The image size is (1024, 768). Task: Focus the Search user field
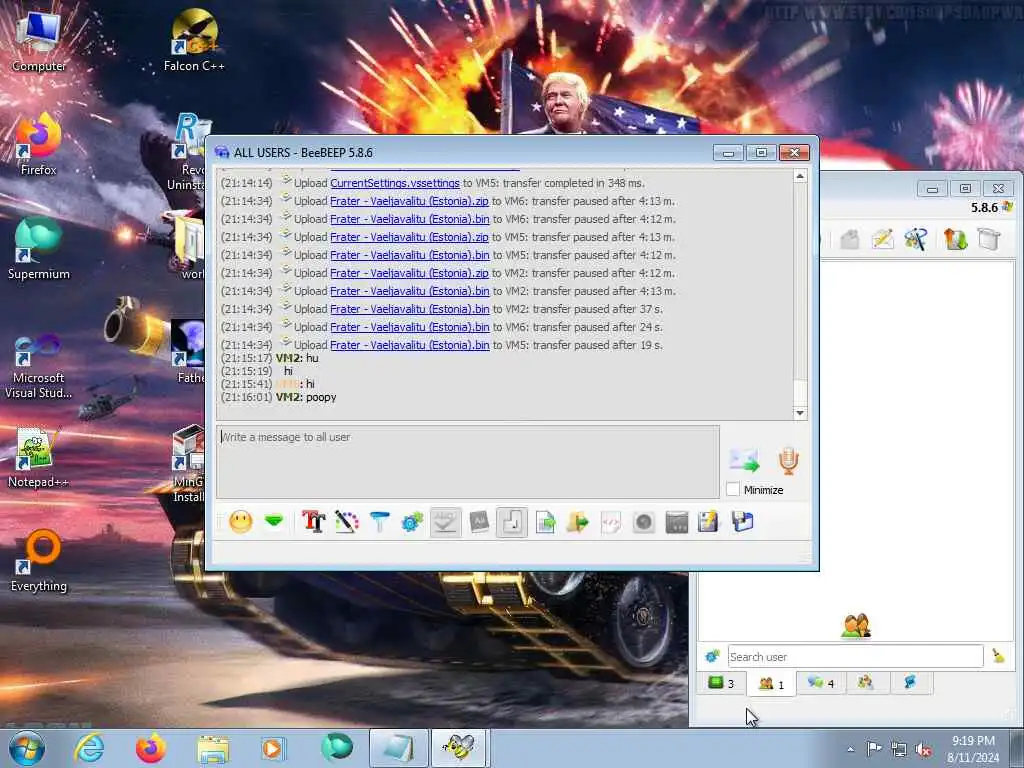856,656
